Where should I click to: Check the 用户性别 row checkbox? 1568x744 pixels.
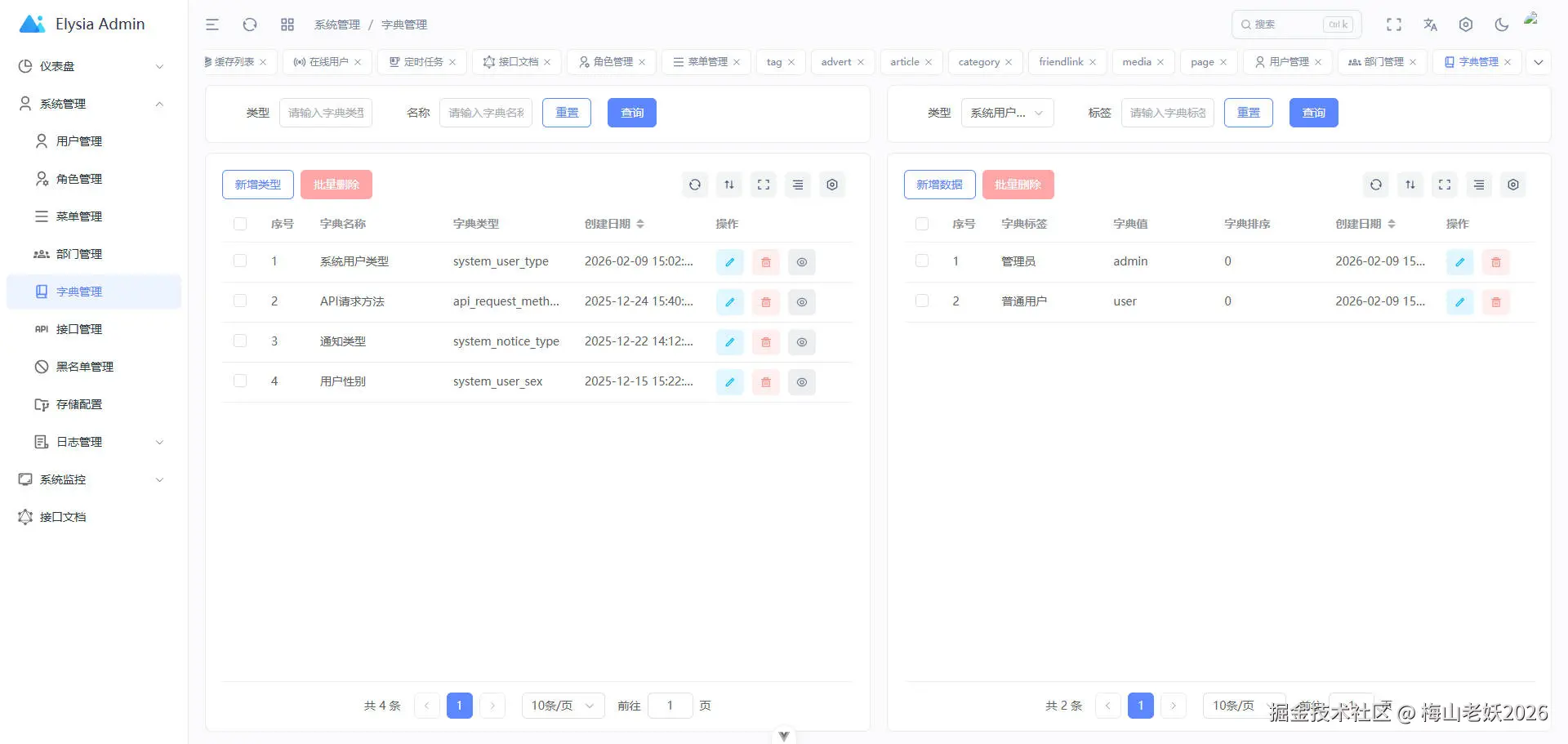[x=240, y=381]
